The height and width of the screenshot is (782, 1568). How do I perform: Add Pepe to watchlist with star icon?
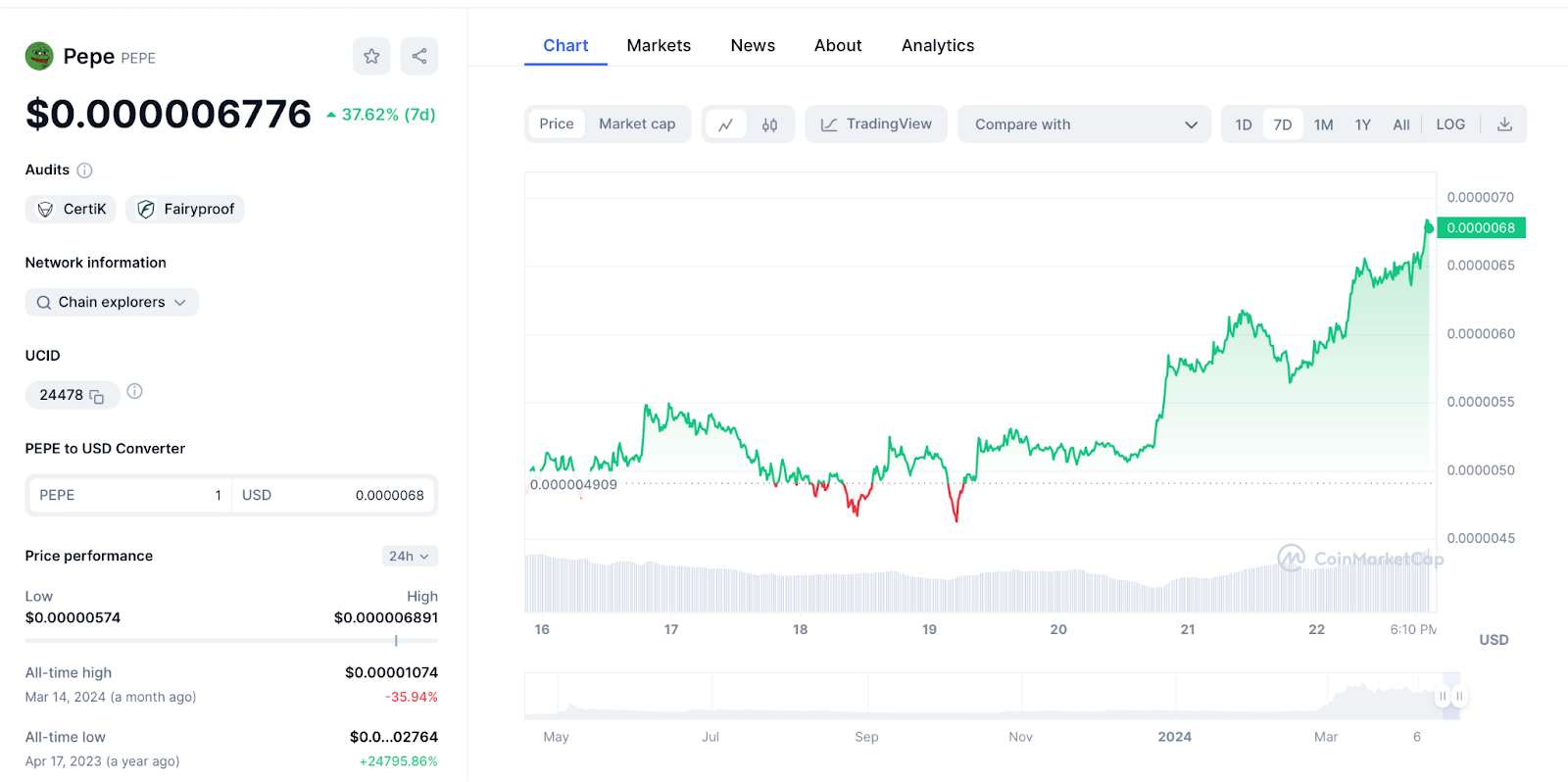click(x=371, y=56)
